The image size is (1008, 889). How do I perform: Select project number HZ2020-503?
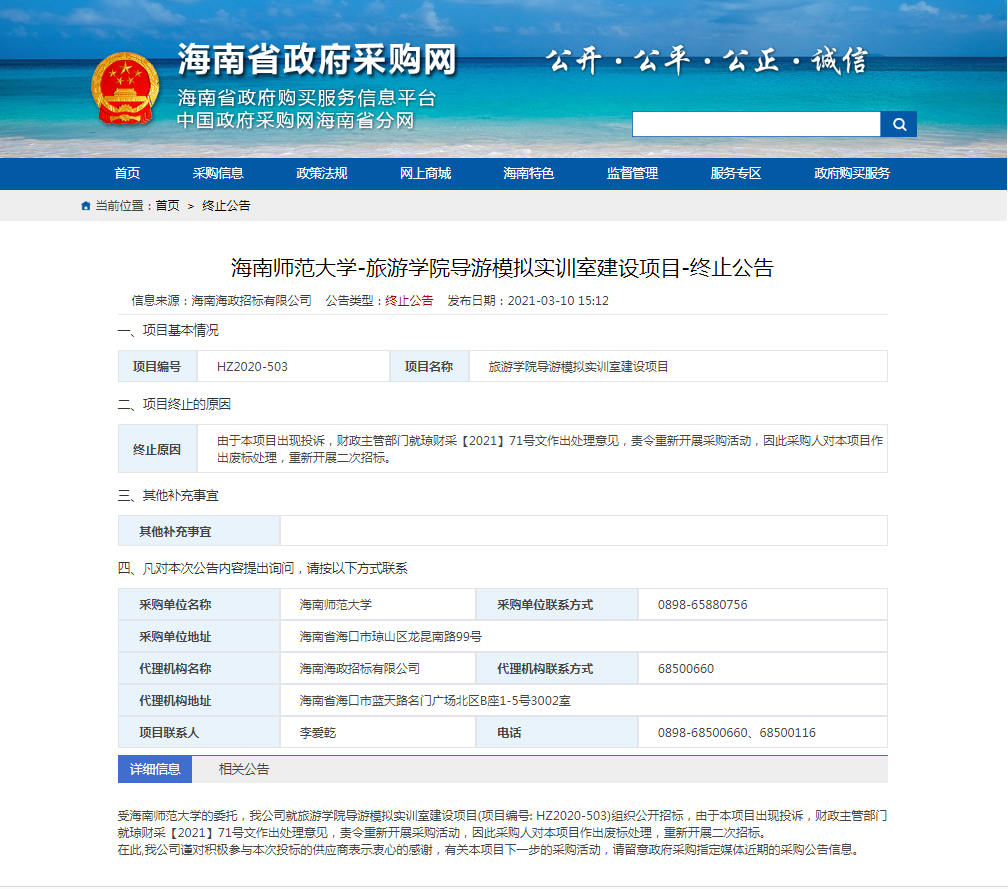point(252,367)
